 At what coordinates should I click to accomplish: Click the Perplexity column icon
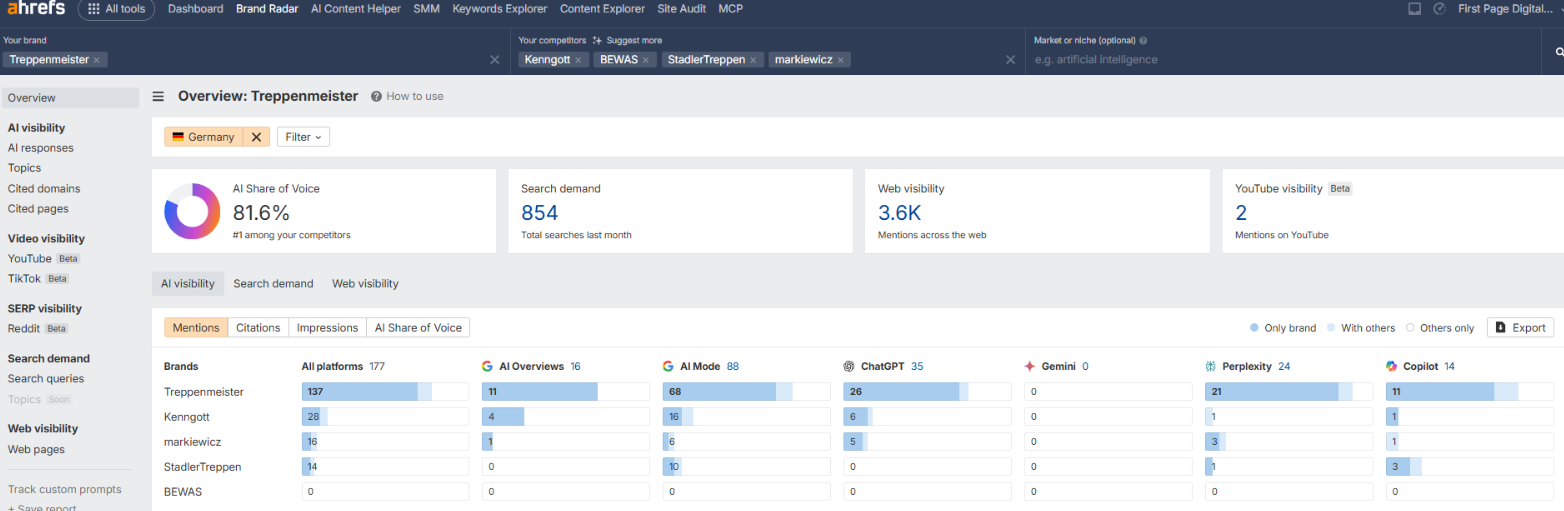coord(1210,366)
